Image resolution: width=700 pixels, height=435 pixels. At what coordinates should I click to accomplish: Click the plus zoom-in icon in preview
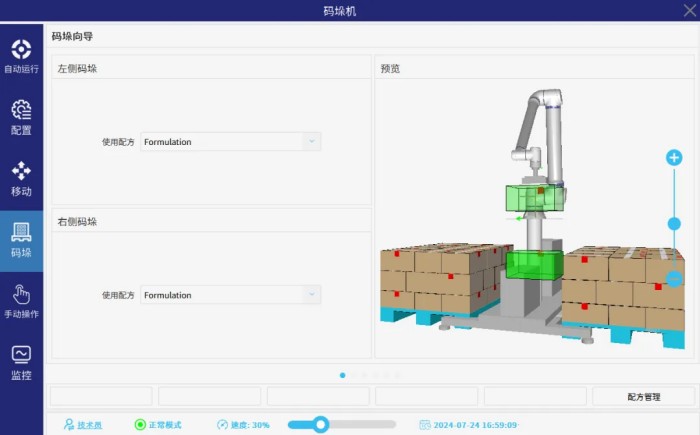(x=674, y=158)
